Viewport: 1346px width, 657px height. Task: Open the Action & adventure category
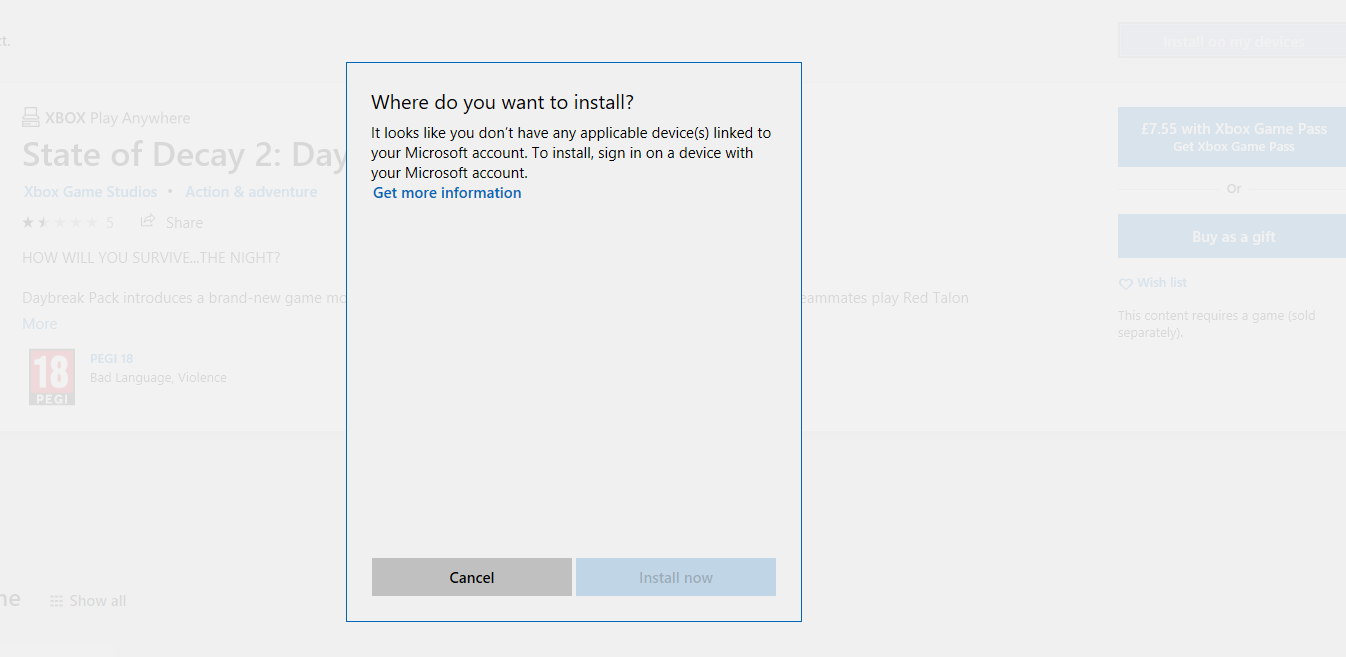click(251, 192)
